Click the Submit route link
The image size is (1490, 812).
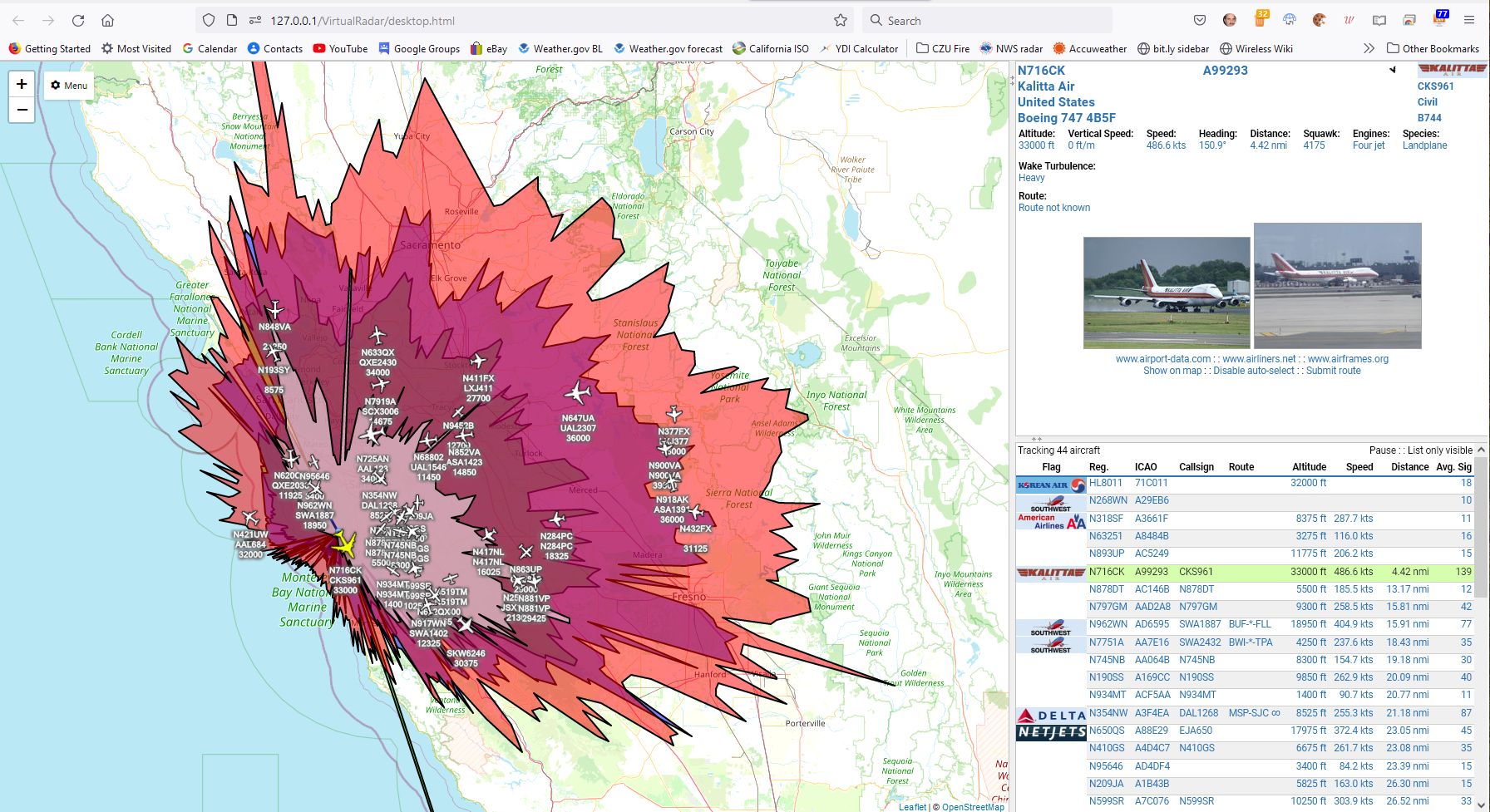click(x=1333, y=371)
